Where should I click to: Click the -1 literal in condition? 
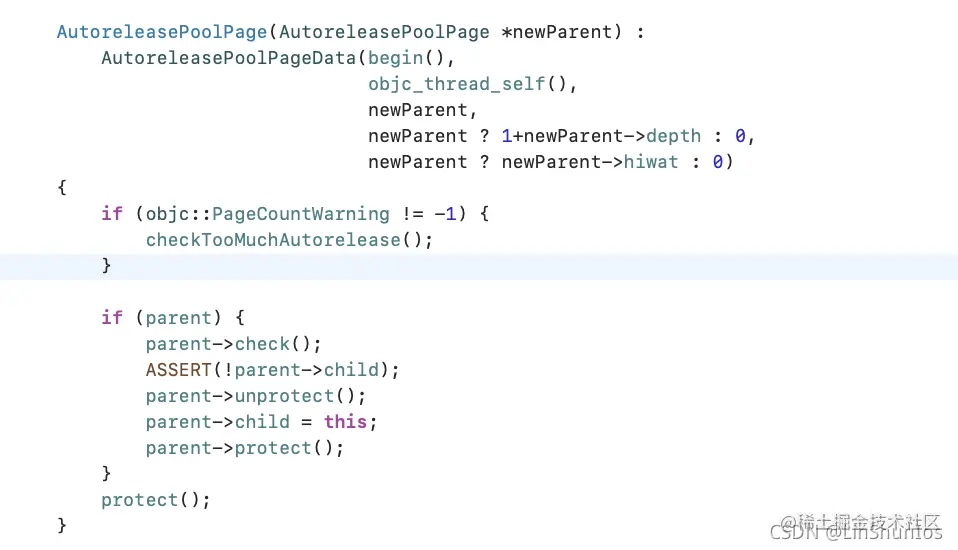point(445,214)
